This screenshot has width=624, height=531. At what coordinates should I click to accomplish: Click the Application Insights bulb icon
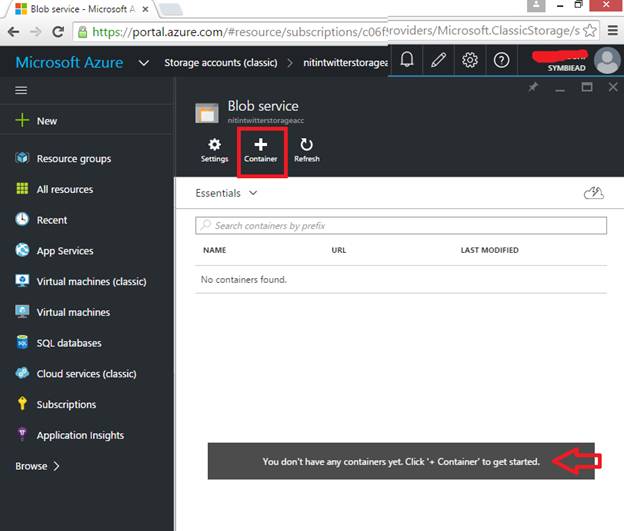[x=22, y=434]
